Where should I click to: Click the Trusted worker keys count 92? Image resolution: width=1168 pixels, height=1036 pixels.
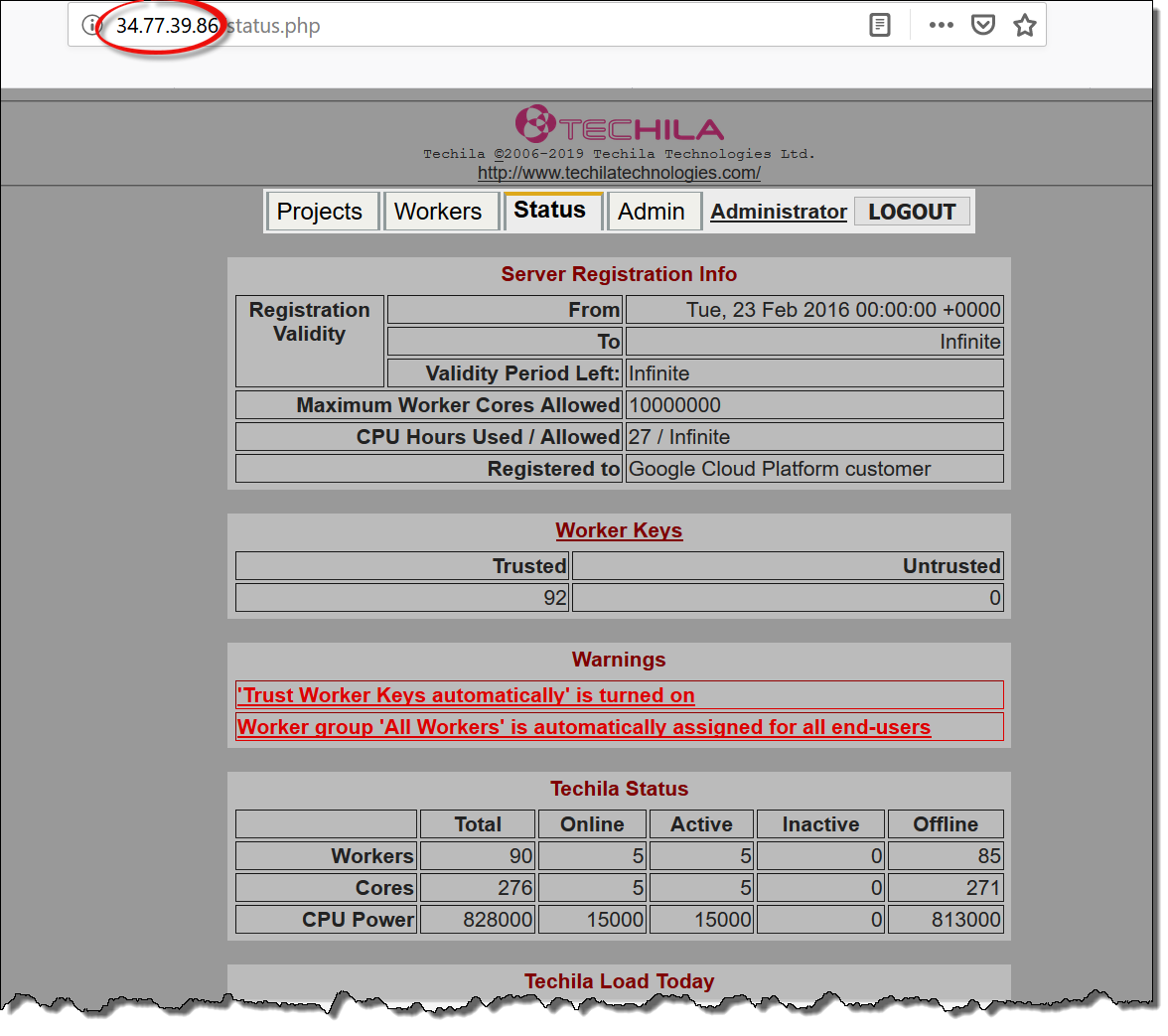pyautogui.click(x=554, y=598)
